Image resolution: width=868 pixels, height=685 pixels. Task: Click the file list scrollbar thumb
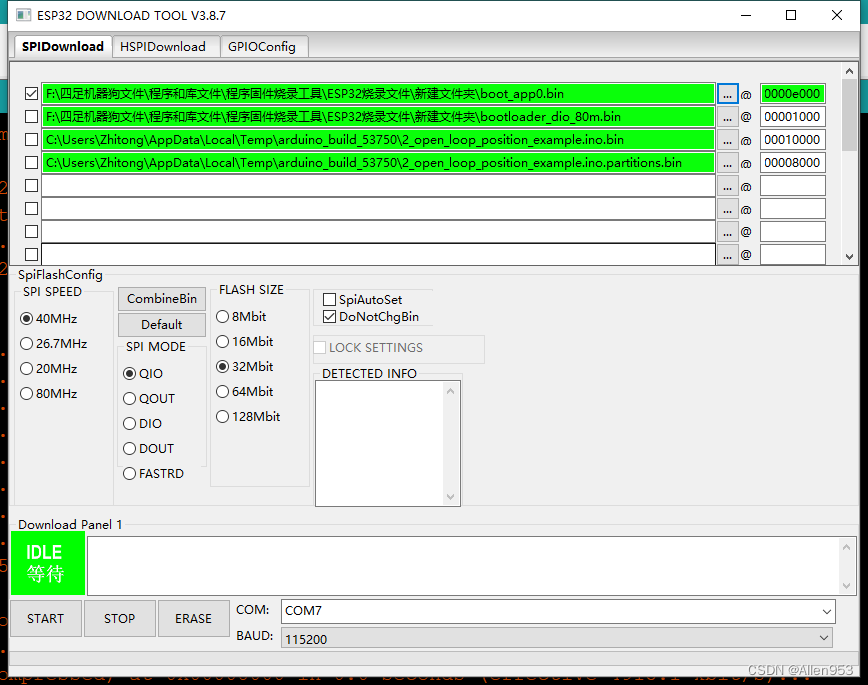[x=849, y=115]
